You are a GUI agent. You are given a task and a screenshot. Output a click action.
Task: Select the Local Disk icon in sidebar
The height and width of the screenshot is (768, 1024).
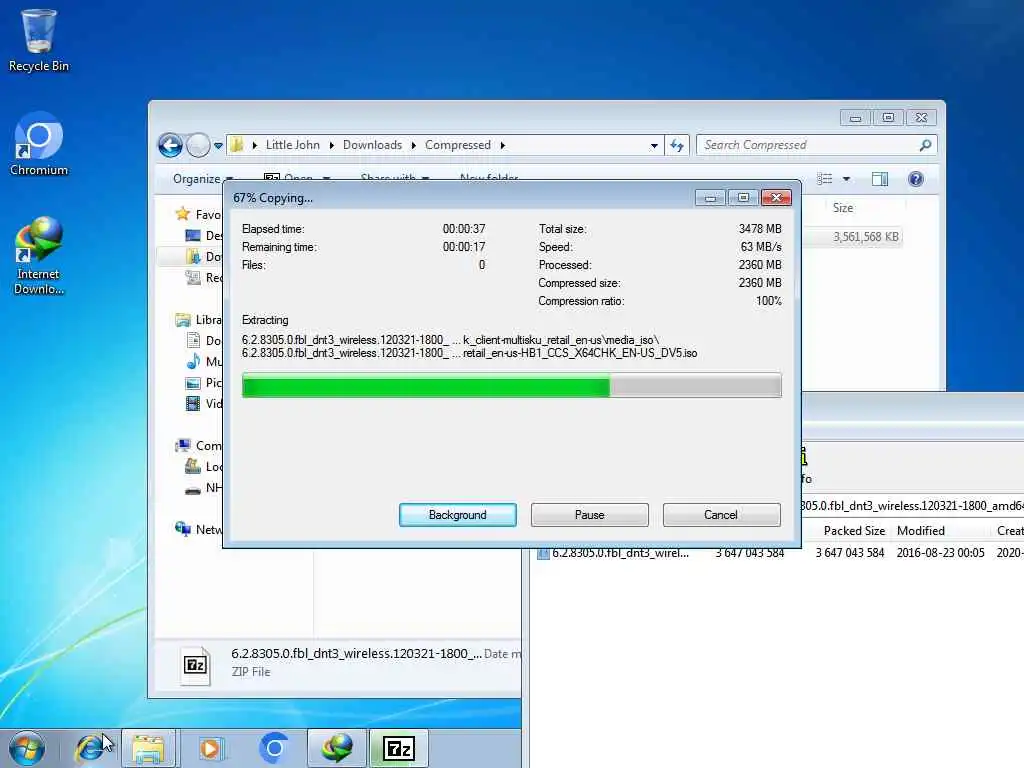[193, 466]
